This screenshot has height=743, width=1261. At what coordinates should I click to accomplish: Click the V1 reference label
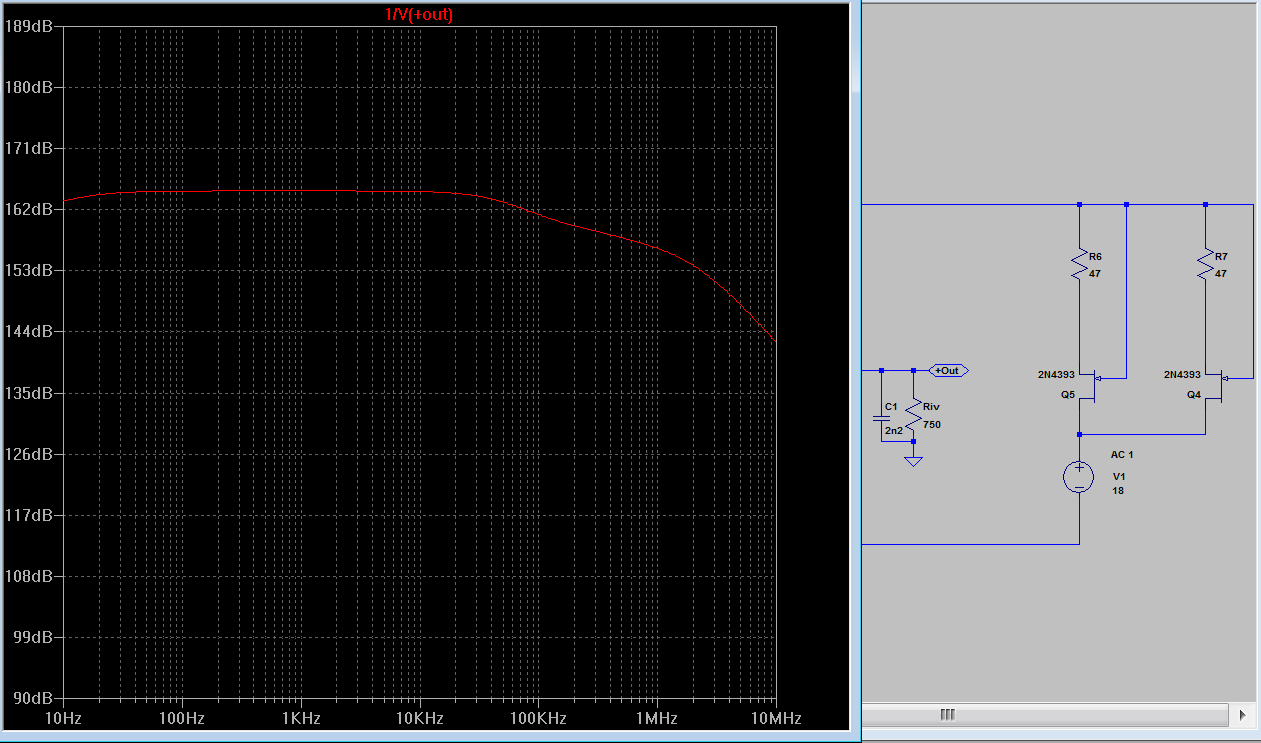pos(1118,475)
